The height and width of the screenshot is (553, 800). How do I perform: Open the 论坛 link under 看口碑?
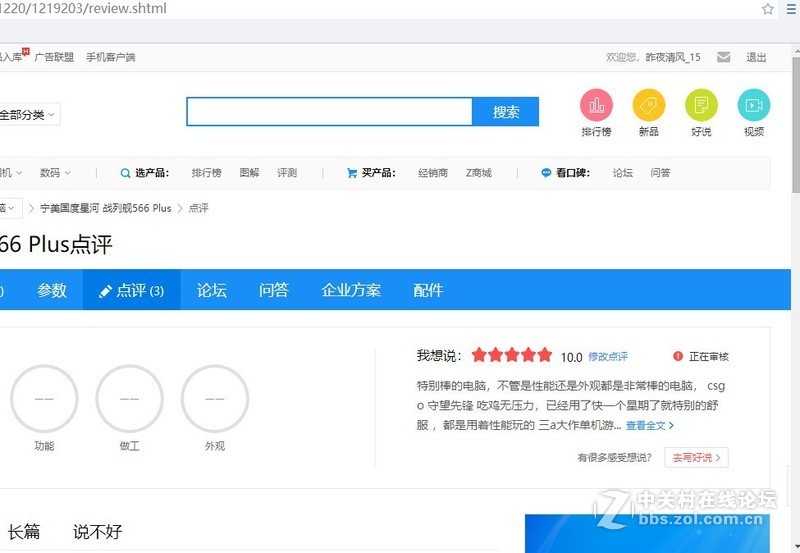622,173
